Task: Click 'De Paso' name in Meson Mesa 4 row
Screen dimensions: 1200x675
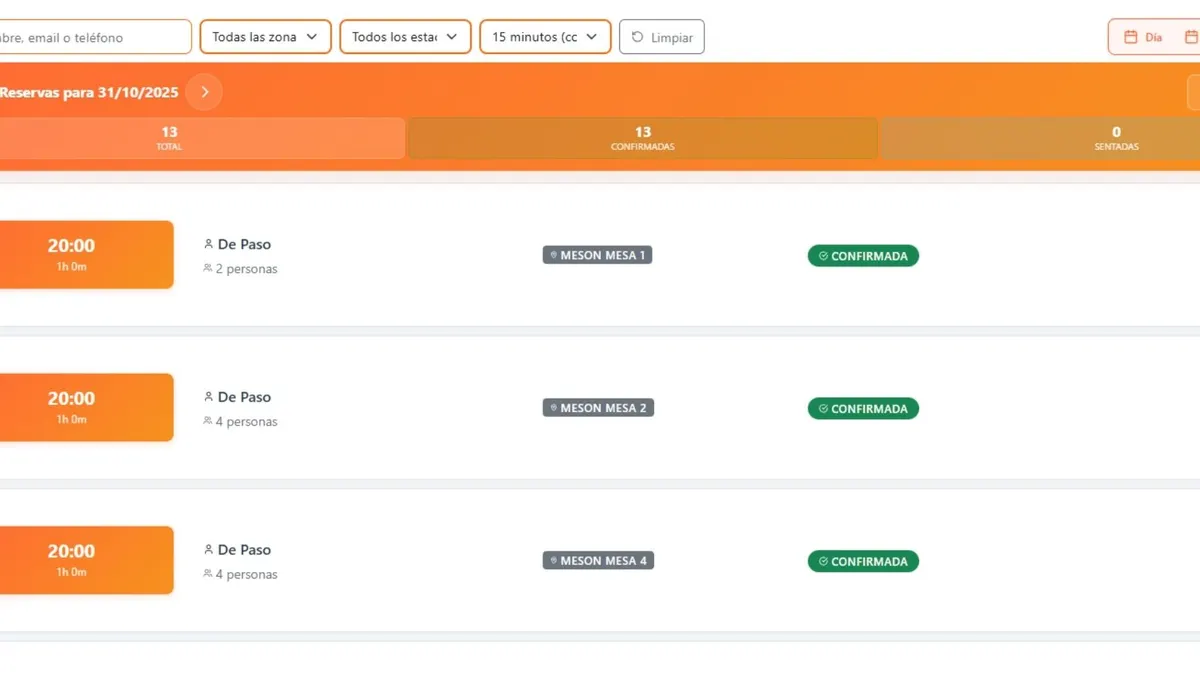Action: pos(244,550)
